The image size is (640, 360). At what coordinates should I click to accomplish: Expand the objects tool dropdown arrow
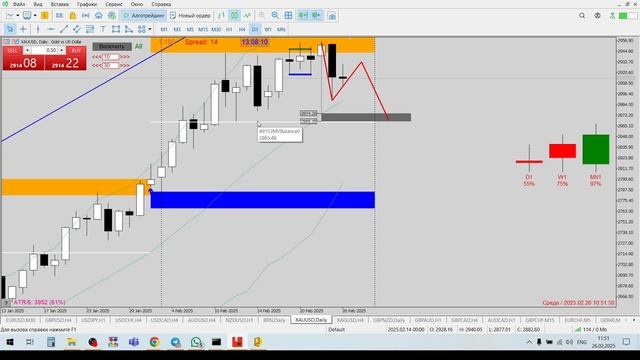[x=149, y=29]
